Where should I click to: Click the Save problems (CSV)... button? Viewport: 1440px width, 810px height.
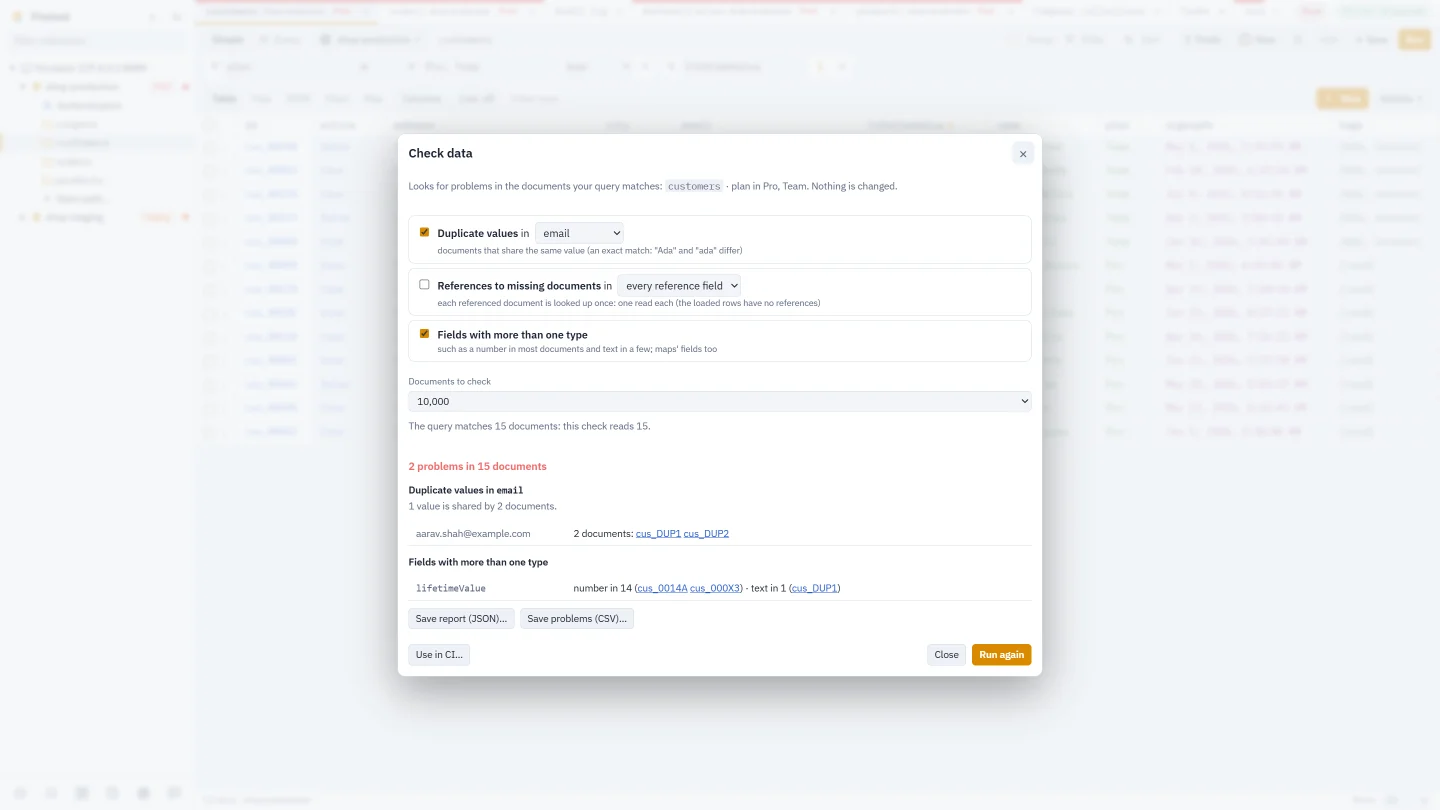[x=577, y=619]
